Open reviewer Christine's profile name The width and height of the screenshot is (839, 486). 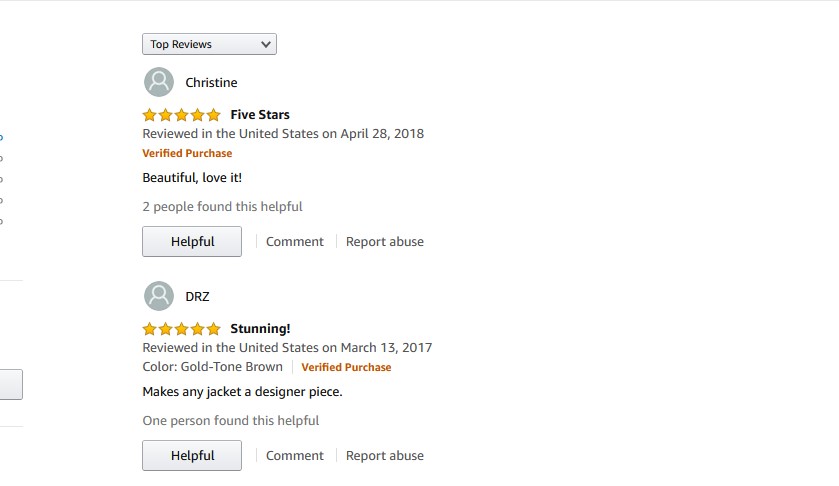pos(211,83)
